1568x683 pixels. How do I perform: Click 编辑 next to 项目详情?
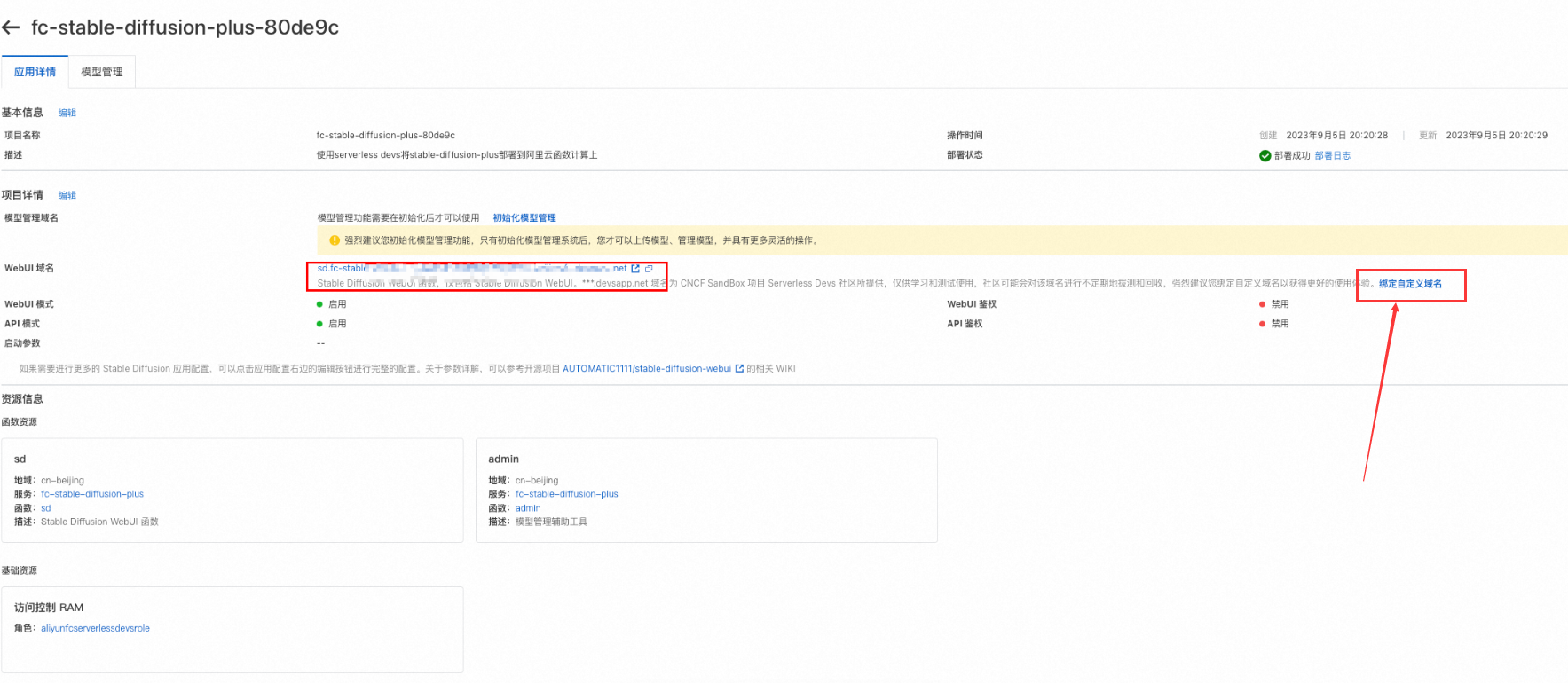click(x=67, y=196)
